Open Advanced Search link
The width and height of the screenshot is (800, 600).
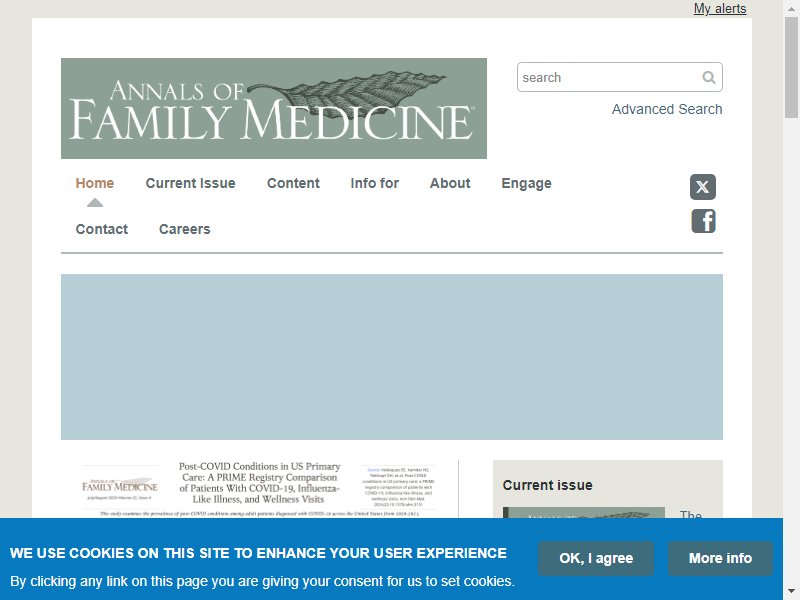tap(667, 109)
